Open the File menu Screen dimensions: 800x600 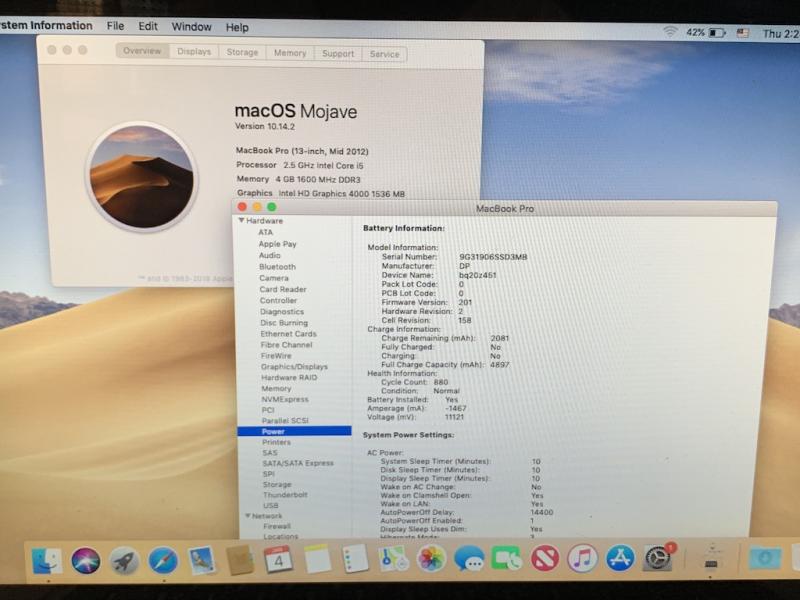coord(115,26)
